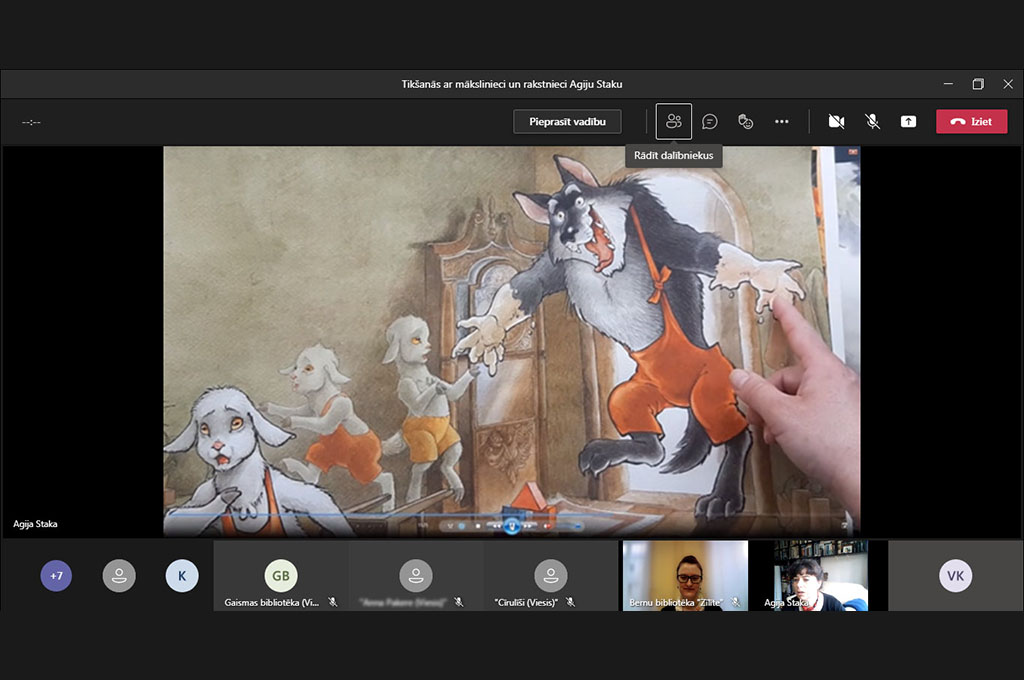Click the muted mic icon beside the blurred guest name
1024x680 pixels.
point(459,602)
